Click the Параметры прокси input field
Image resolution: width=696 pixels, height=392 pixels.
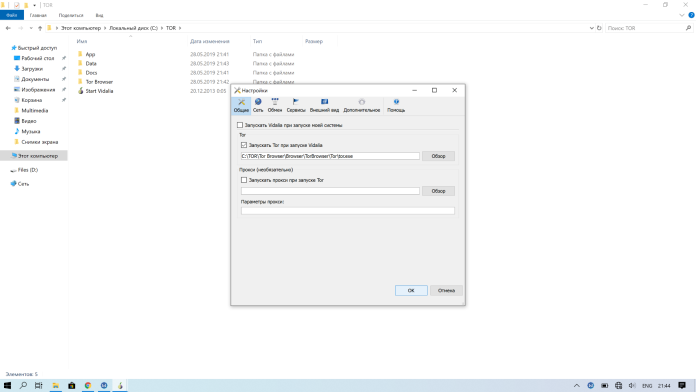coord(348,211)
